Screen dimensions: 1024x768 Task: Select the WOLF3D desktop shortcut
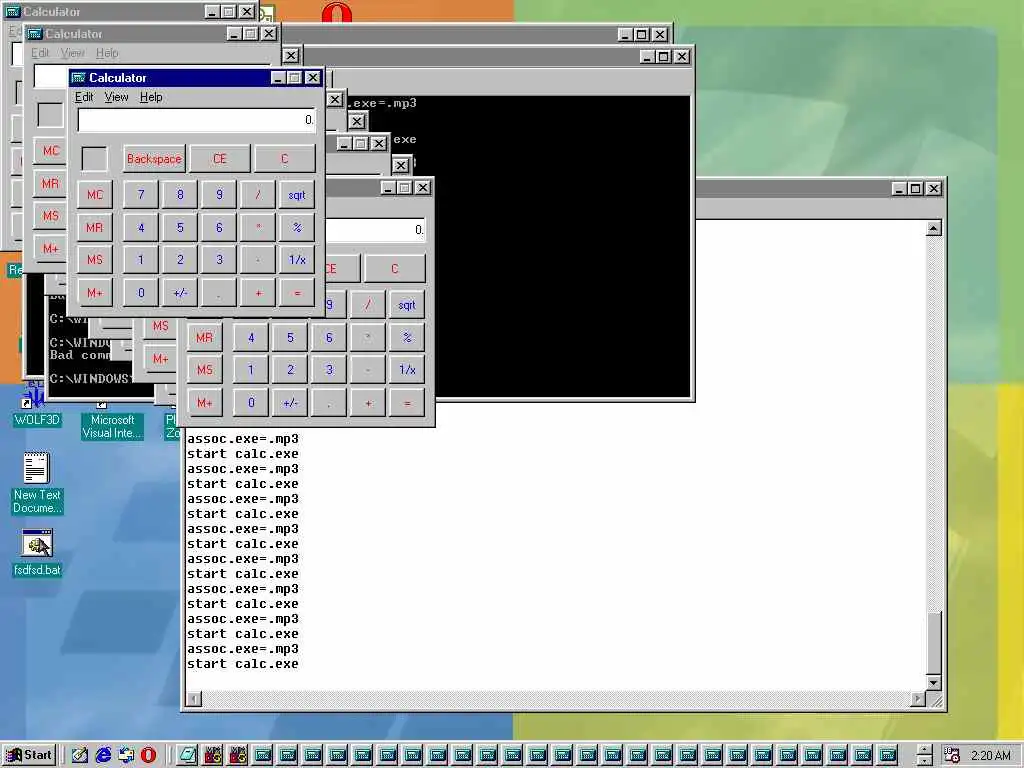click(x=37, y=404)
